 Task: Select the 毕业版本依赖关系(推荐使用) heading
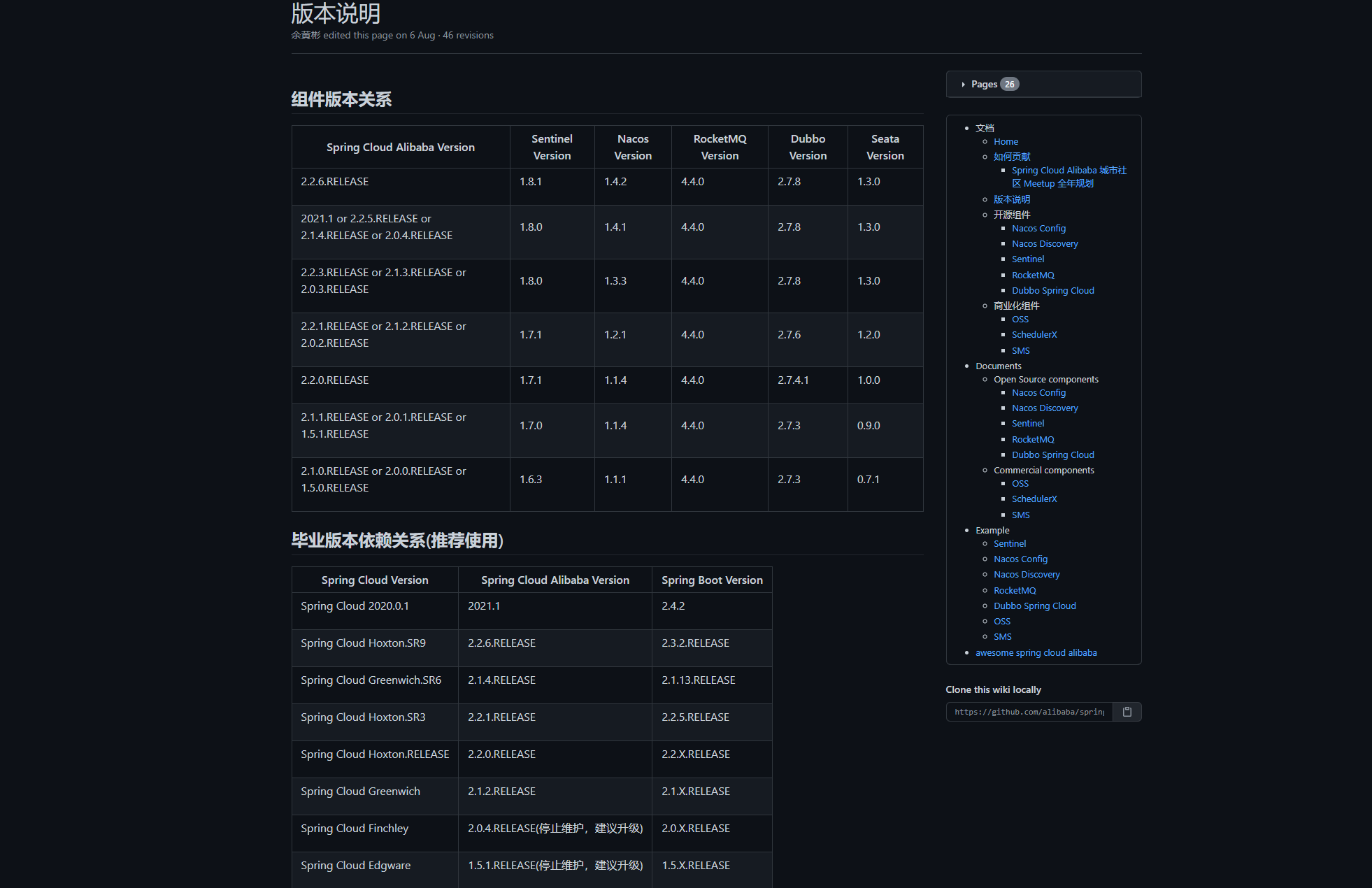[397, 540]
